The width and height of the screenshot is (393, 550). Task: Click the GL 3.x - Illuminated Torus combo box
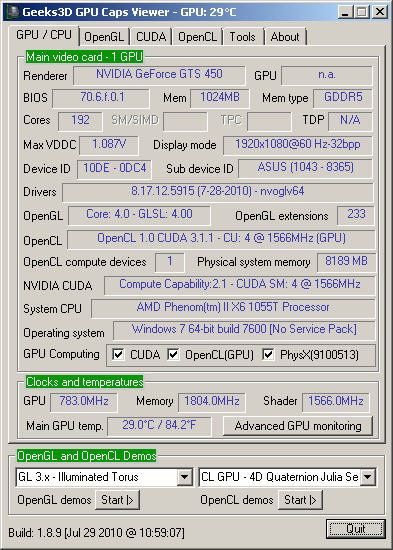(104, 477)
